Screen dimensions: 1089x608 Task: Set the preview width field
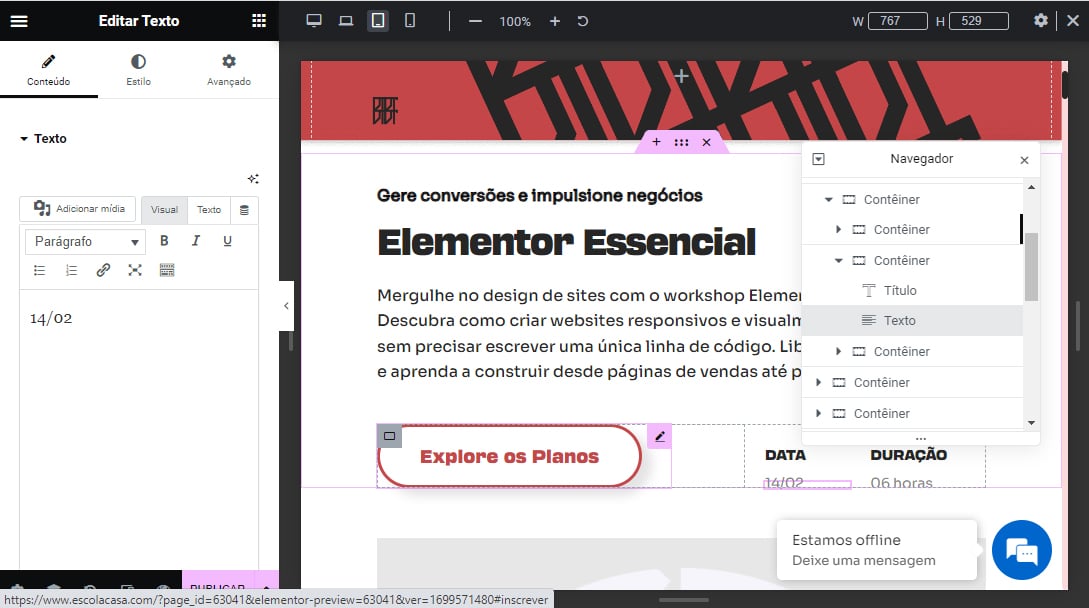(x=898, y=21)
